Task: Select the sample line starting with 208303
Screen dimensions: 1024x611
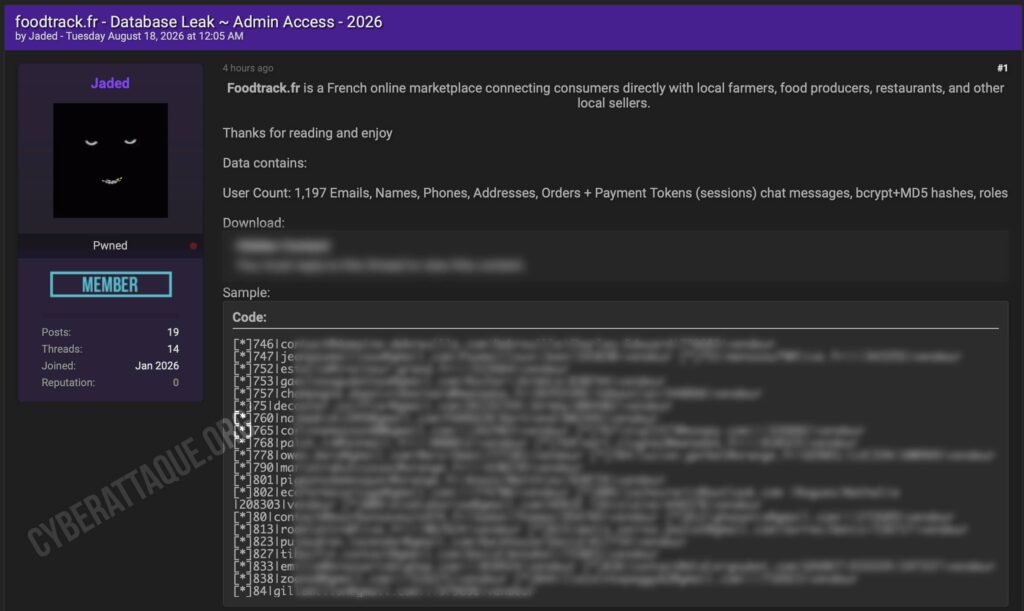Action: click(496, 505)
